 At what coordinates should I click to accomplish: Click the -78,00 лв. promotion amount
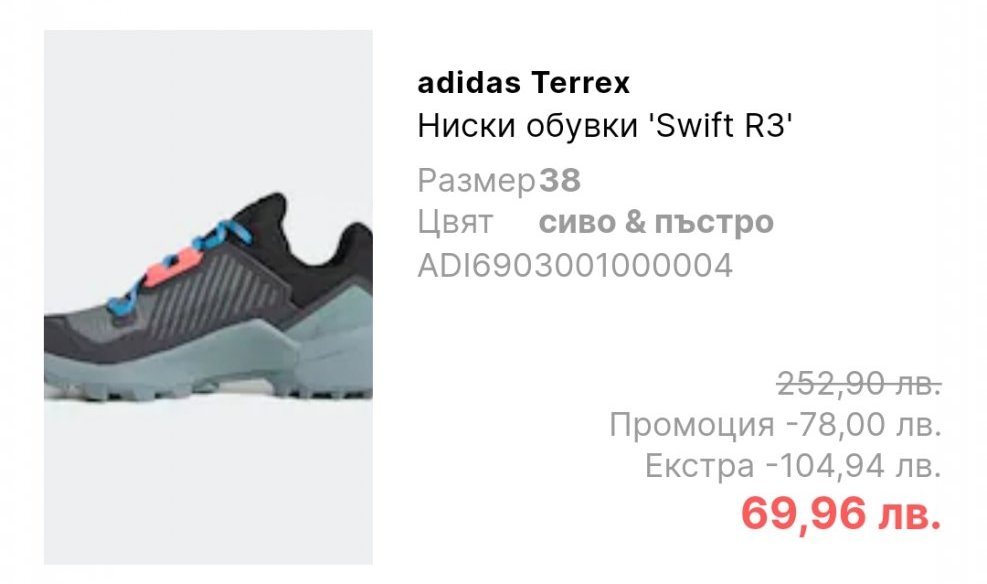[x=864, y=424]
